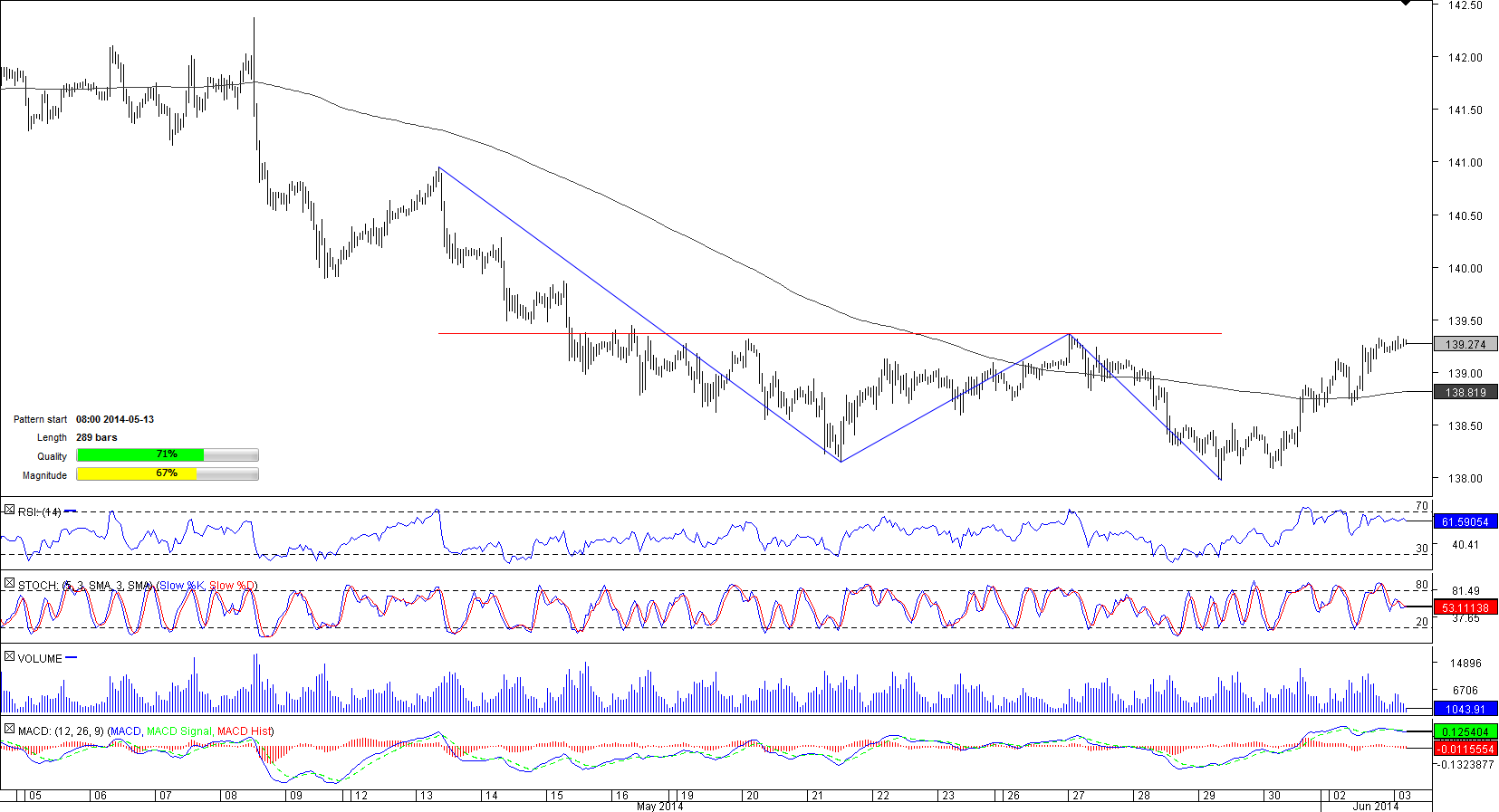1499x812 pixels.
Task: Click the moving average value label 138.819
Action: pyautogui.click(x=1465, y=392)
